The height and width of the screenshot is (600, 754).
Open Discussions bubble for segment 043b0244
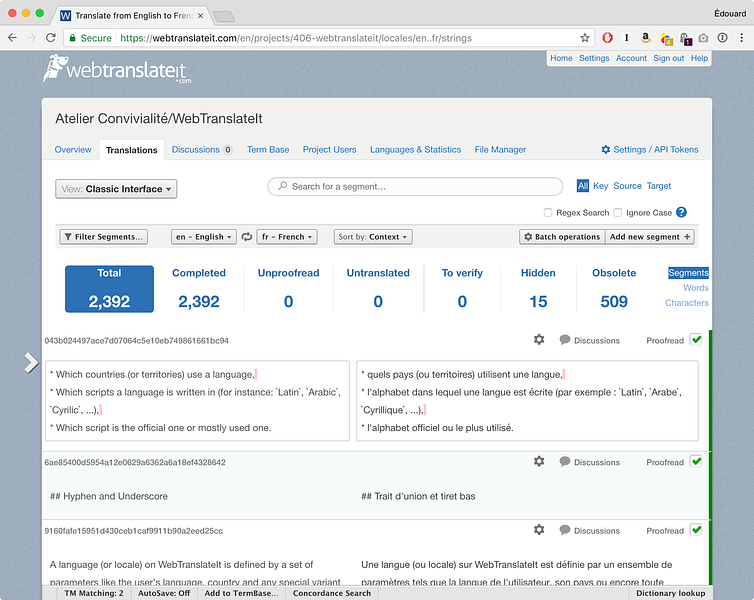pyautogui.click(x=590, y=340)
